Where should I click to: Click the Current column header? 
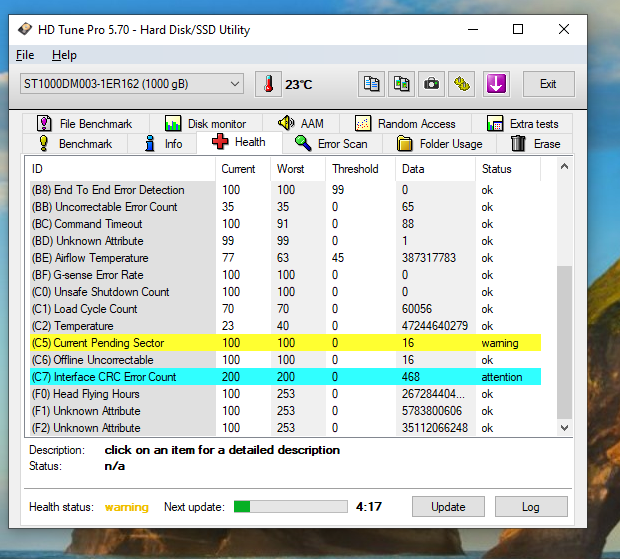(x=243, y=169)
